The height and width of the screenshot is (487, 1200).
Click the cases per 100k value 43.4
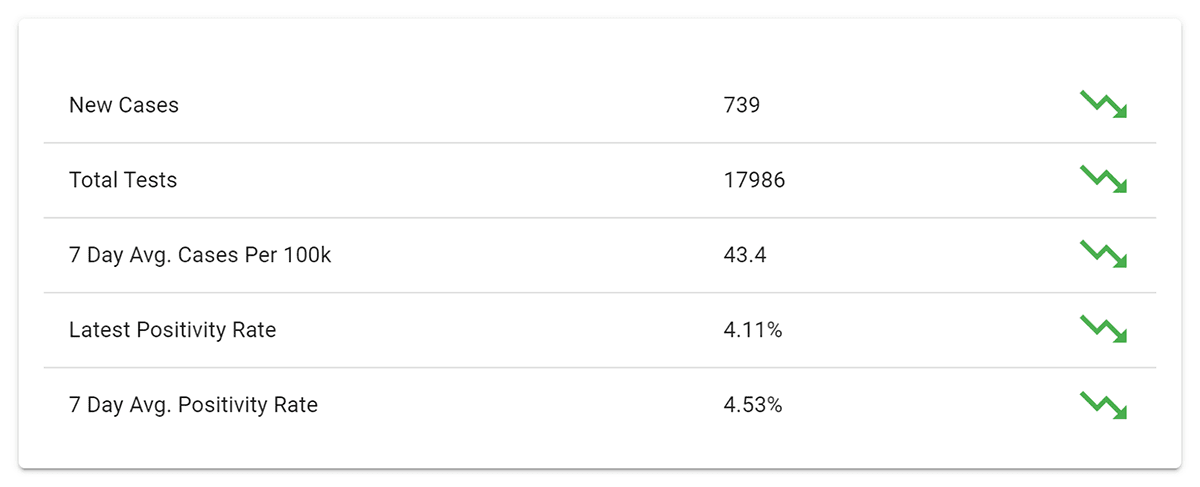pyautogui.click(x=745, y=255)
